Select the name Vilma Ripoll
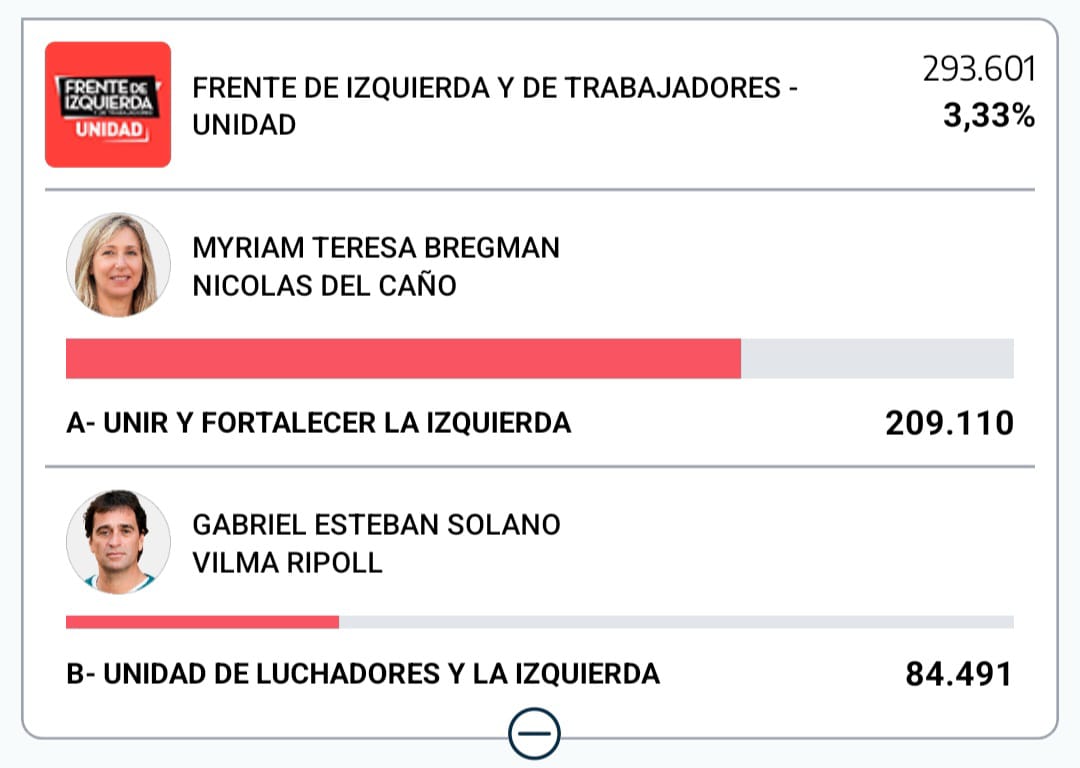The image size is (1080, 768). (287, 562)
